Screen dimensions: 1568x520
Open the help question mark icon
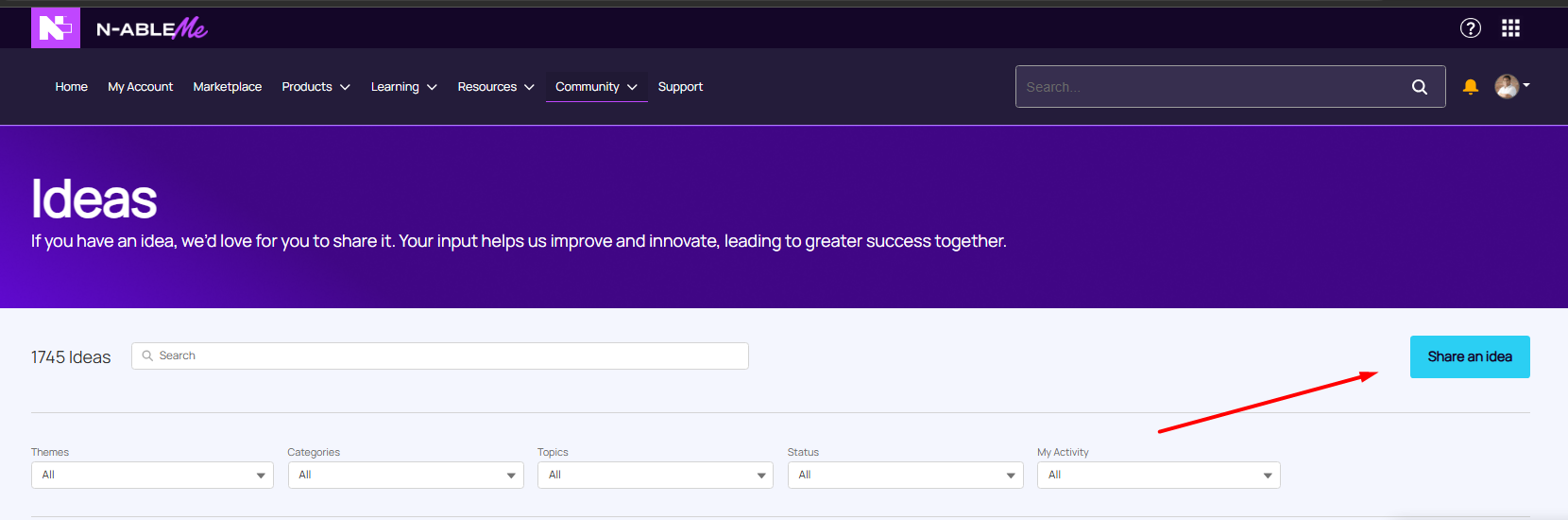[x=1470, y=28]
